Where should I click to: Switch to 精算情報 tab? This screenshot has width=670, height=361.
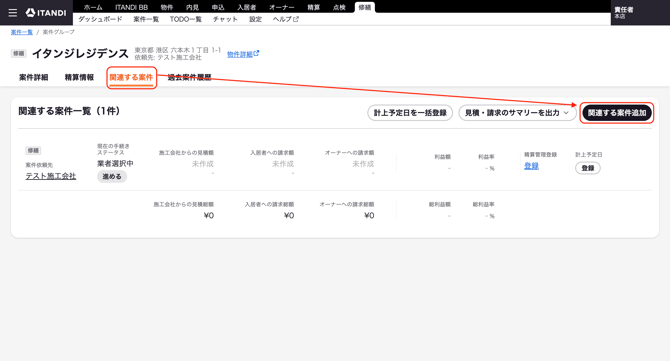pyautogui.click(x=79, y=77)
